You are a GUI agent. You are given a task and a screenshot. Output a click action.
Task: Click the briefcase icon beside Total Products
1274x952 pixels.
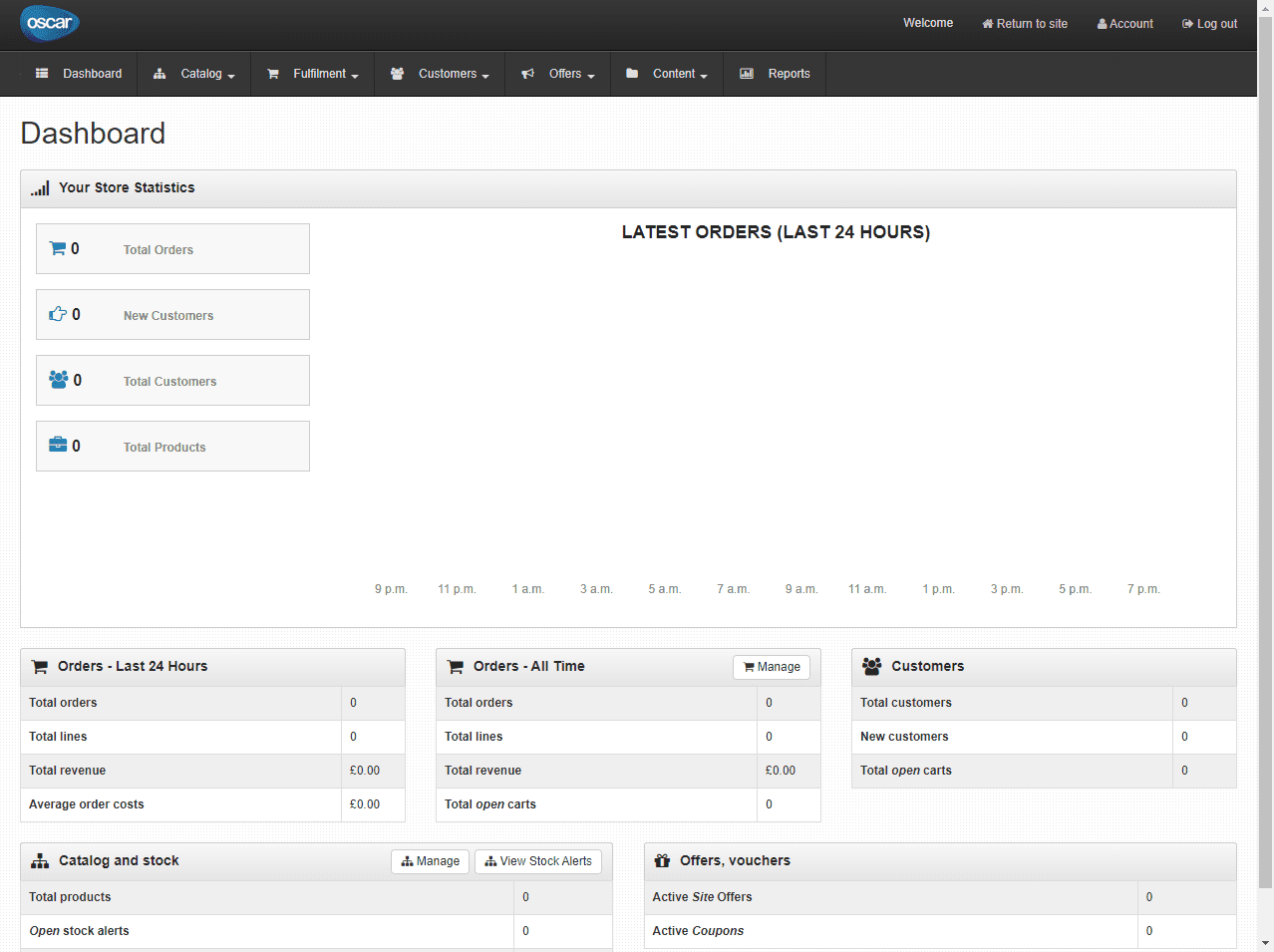click(58, 446)
